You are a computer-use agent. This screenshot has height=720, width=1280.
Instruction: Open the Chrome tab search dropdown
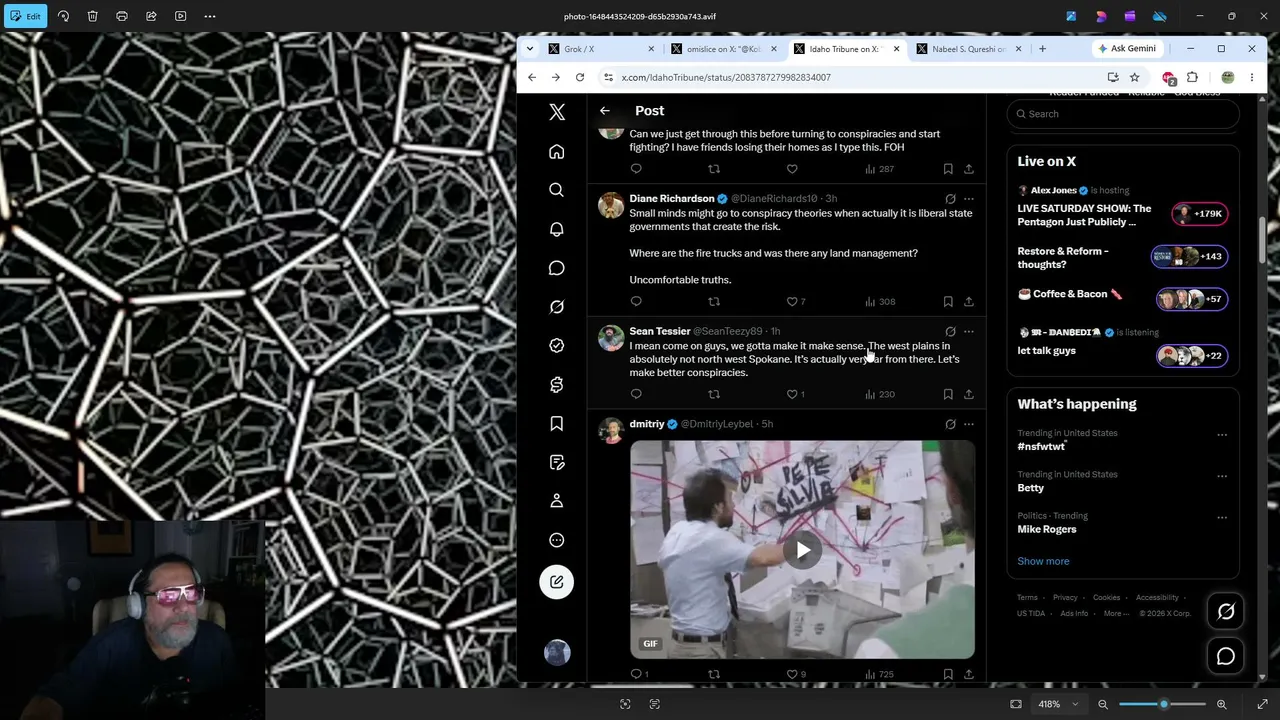(530, 49)
